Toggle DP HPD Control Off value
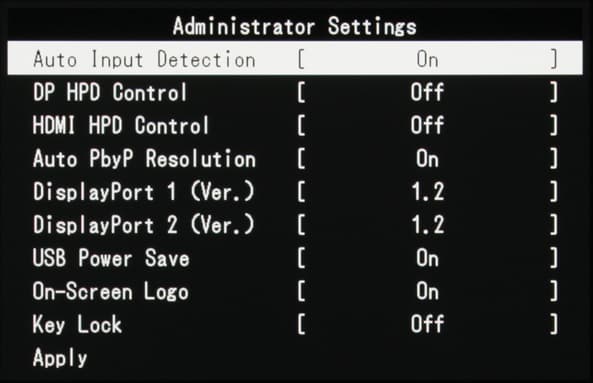This screenshot has height=383, width=593. click(x=427, y=92)
